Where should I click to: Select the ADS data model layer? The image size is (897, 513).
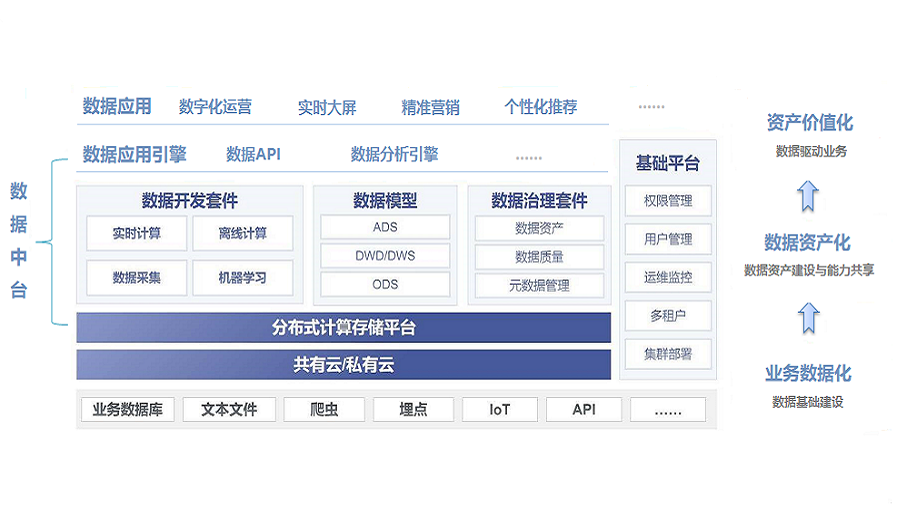click(384, 227)
